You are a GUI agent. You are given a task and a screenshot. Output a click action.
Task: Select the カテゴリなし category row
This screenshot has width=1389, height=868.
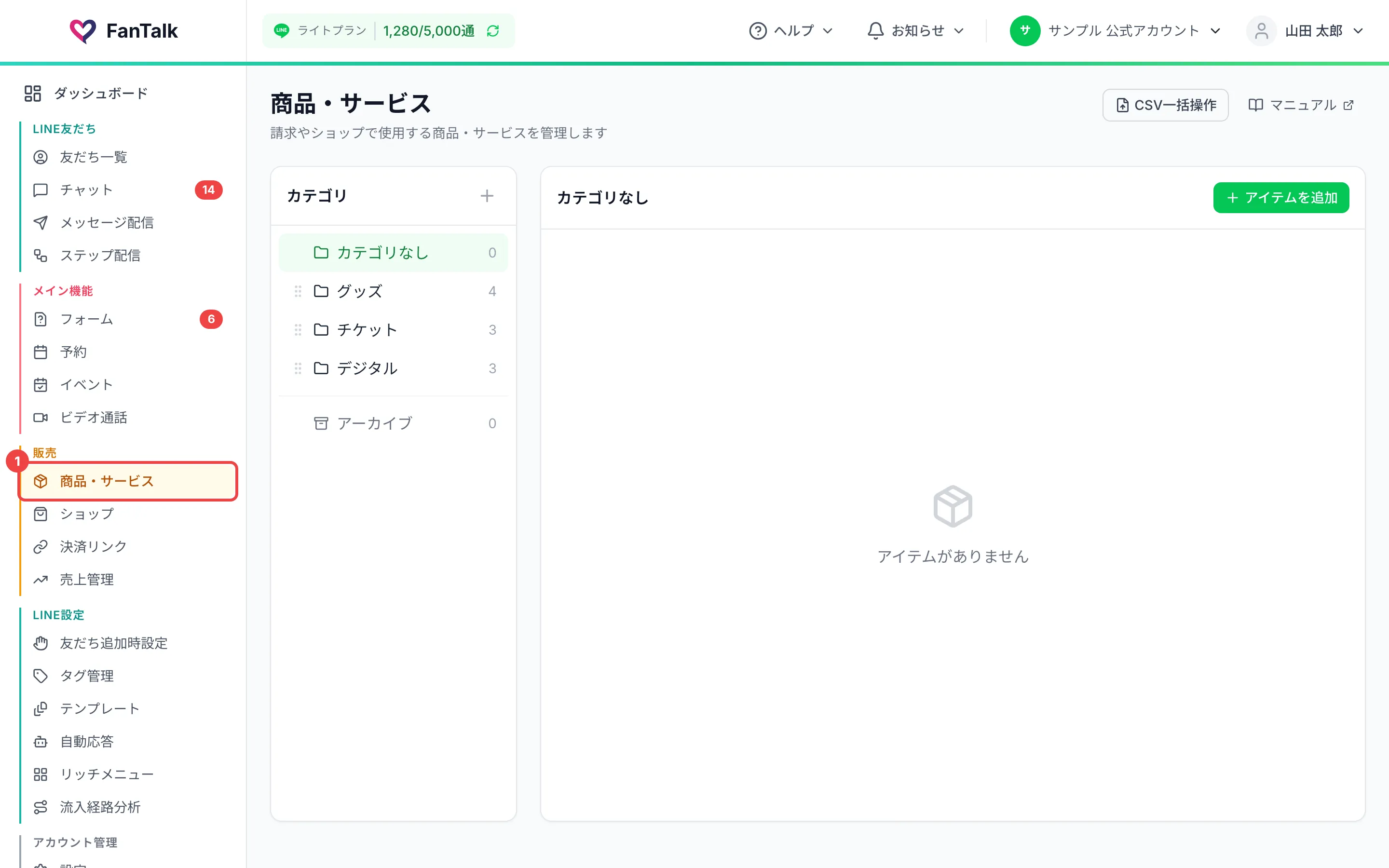[x=393, y=253]
